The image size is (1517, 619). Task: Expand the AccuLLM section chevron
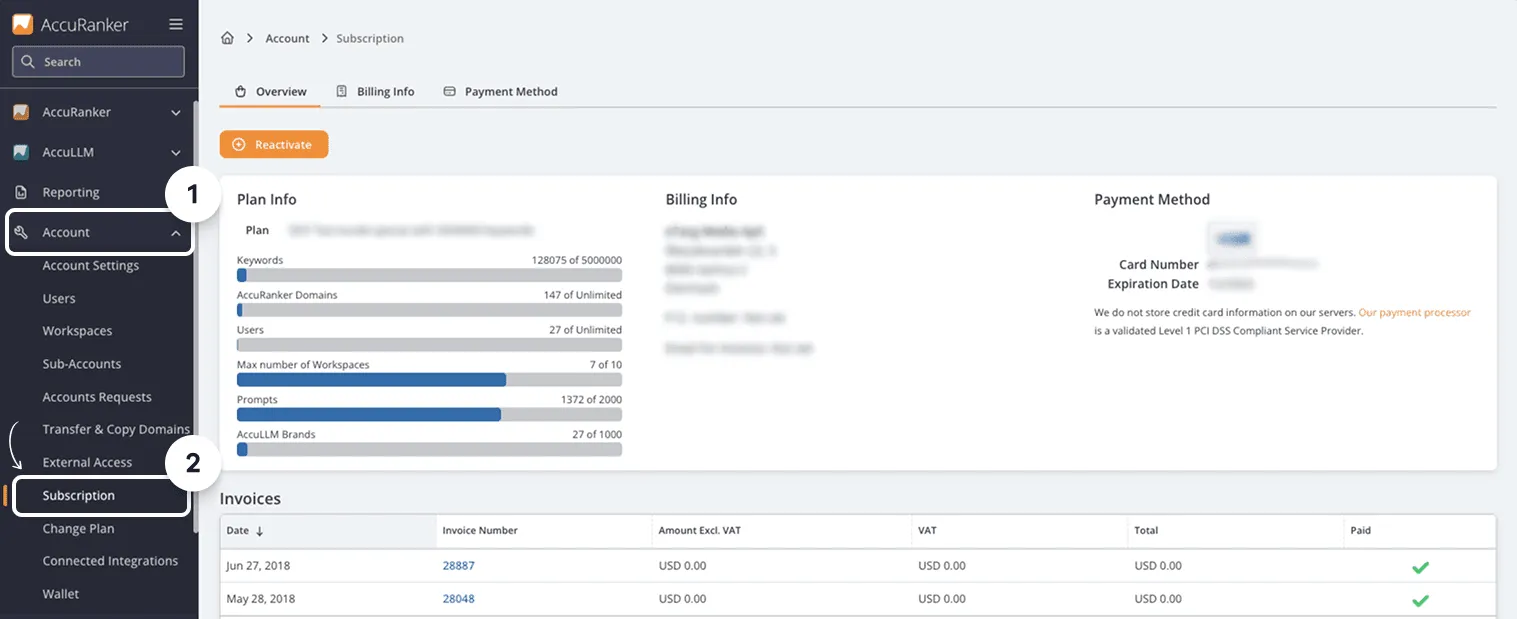[176, 152]
